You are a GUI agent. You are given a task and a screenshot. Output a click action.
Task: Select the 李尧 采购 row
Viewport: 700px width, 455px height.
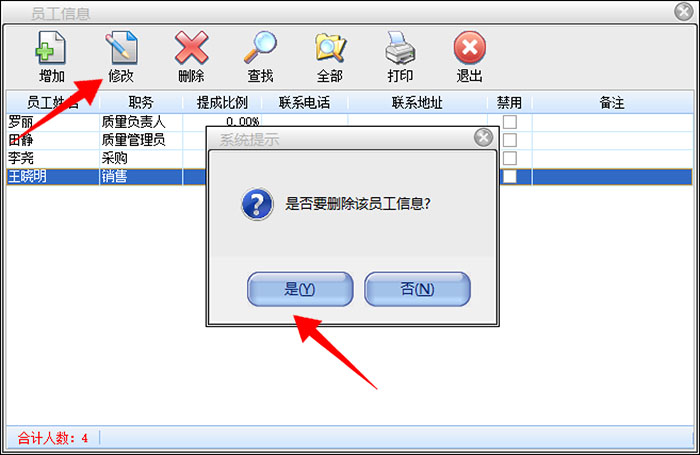pos(350,158)
